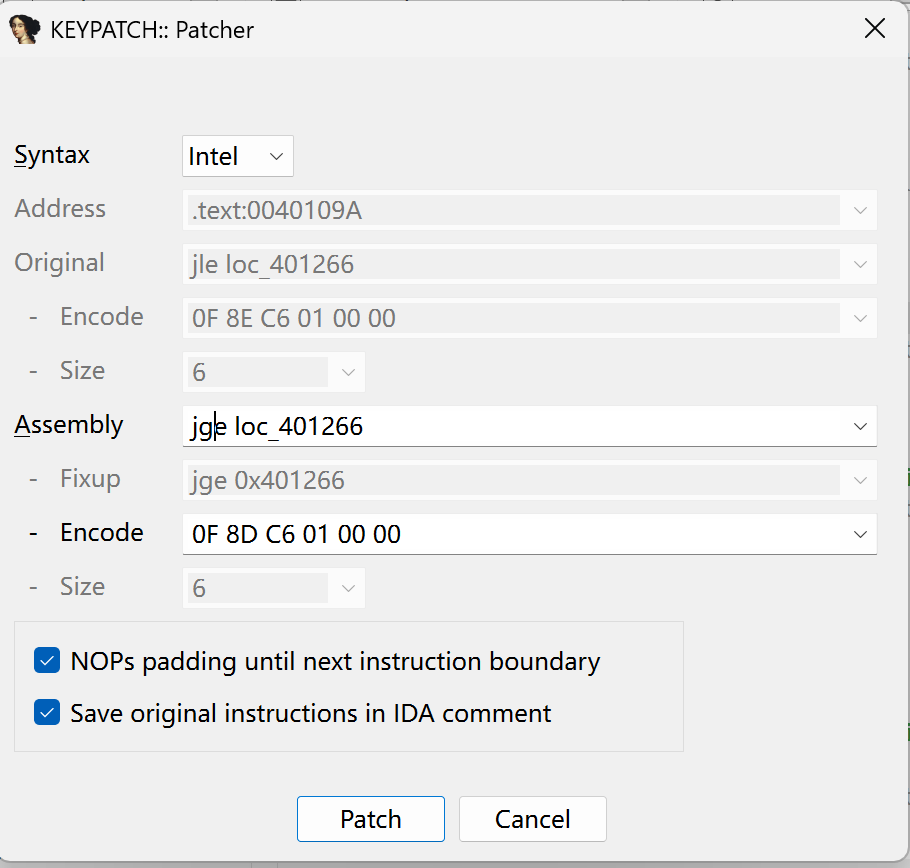Click the Fixup label
This screenshot has width=910, height=868.
pyautogui.click(x=90, y=479)
